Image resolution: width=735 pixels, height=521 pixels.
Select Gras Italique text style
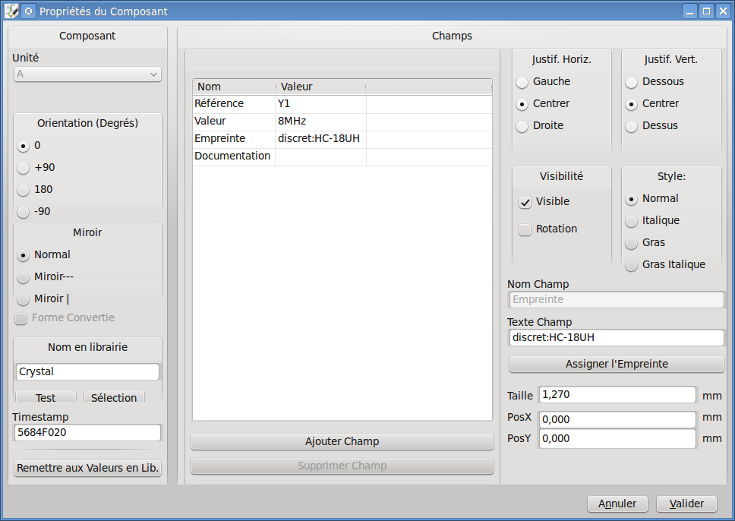tap(631, 265)
